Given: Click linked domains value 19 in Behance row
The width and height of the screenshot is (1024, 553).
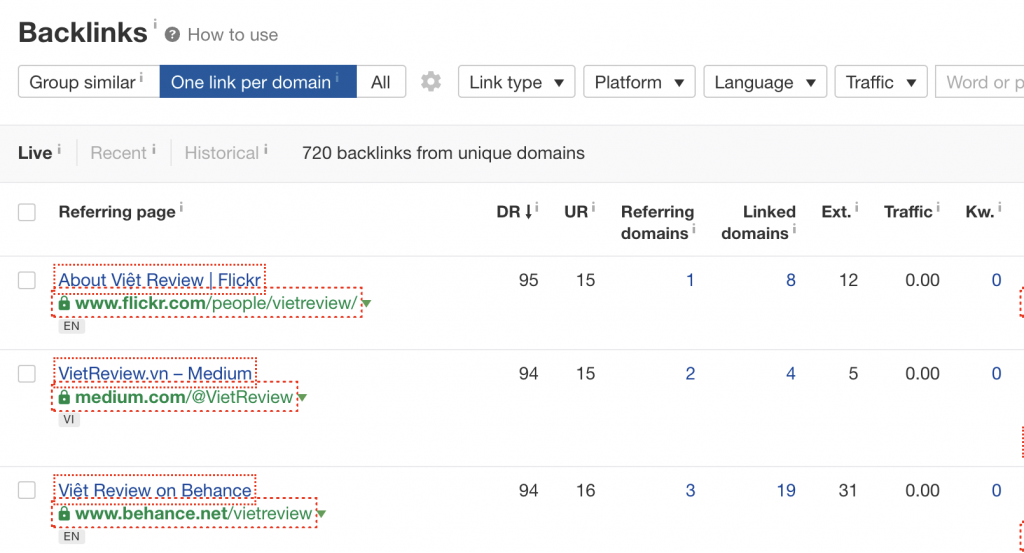Looking at the screenshot, I should (786, 490).
